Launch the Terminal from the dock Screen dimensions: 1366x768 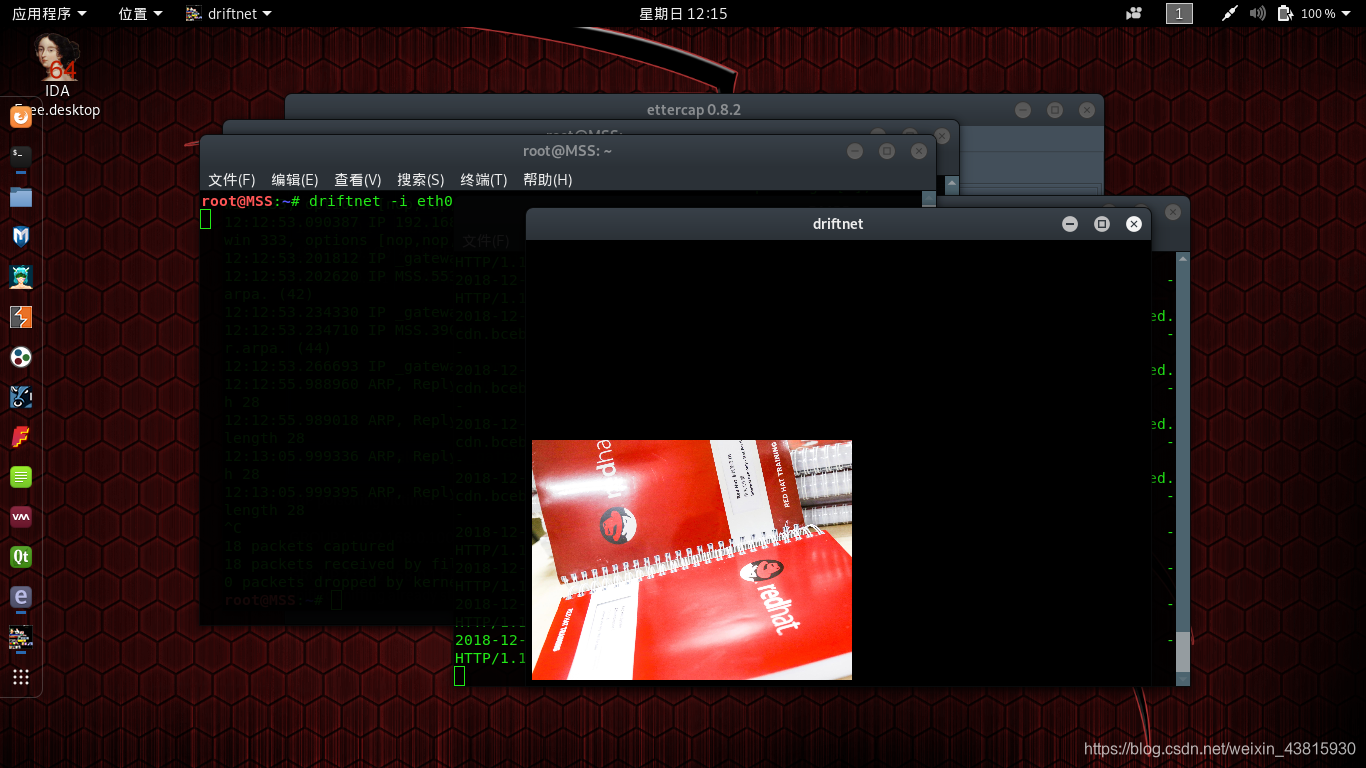21,156
